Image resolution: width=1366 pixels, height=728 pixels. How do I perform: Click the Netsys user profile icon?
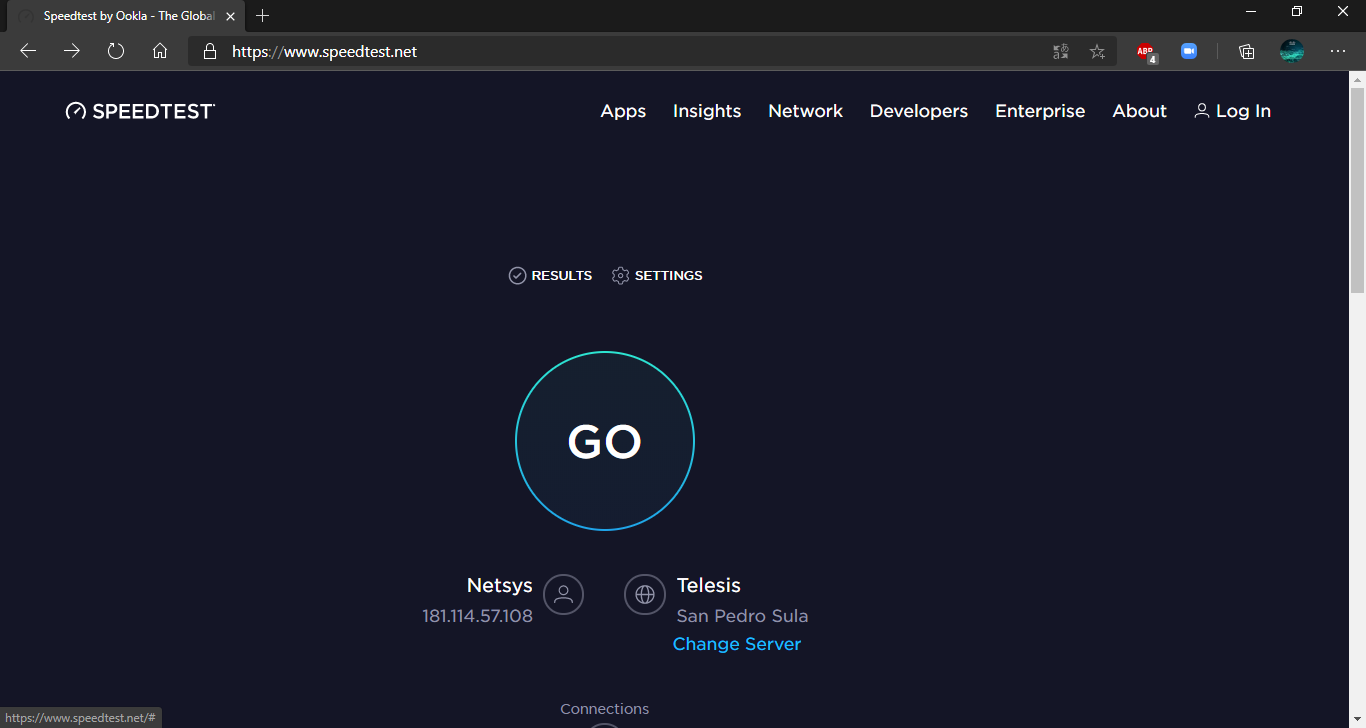(x=563, y=594)
